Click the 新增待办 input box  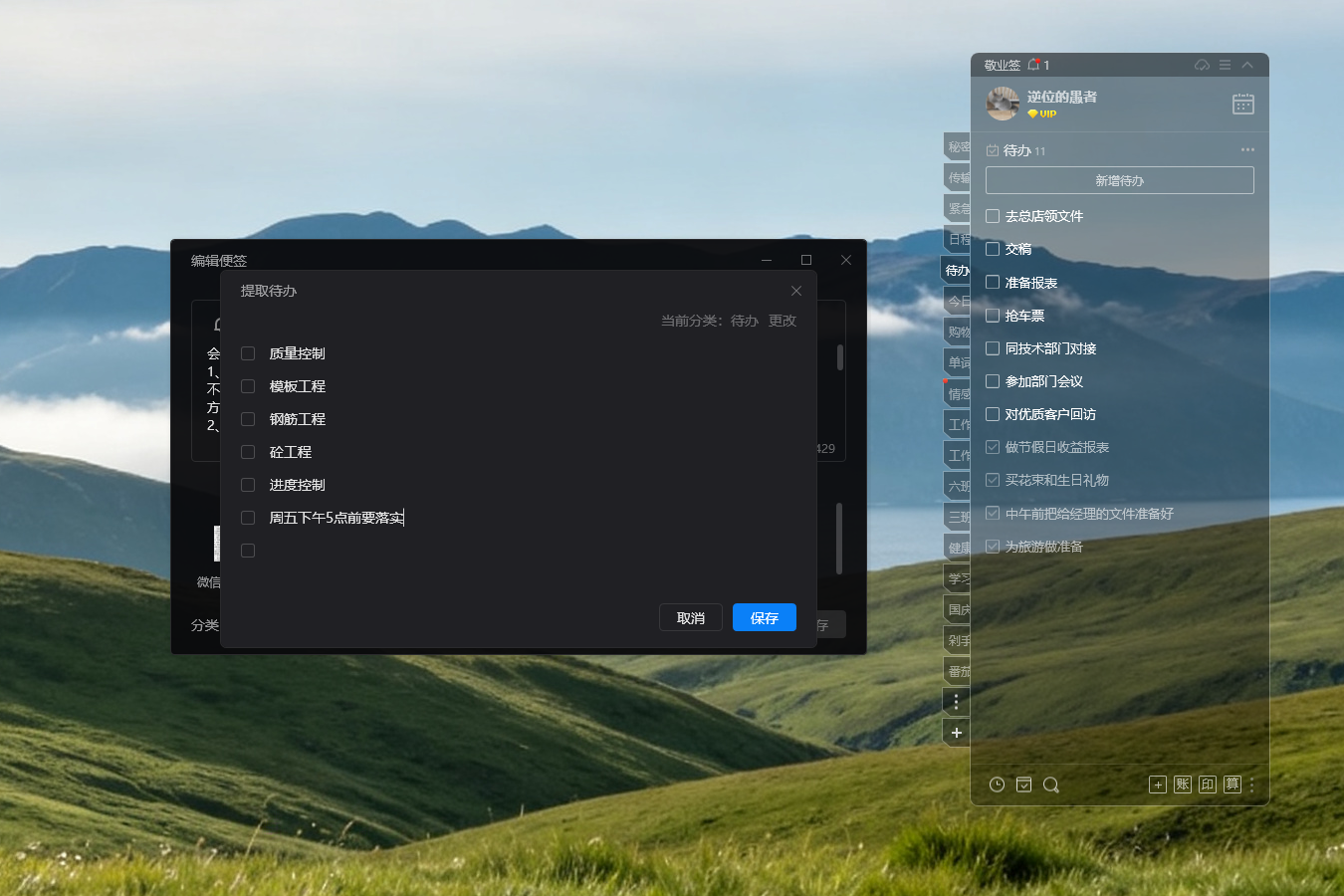pos(1119,180)
